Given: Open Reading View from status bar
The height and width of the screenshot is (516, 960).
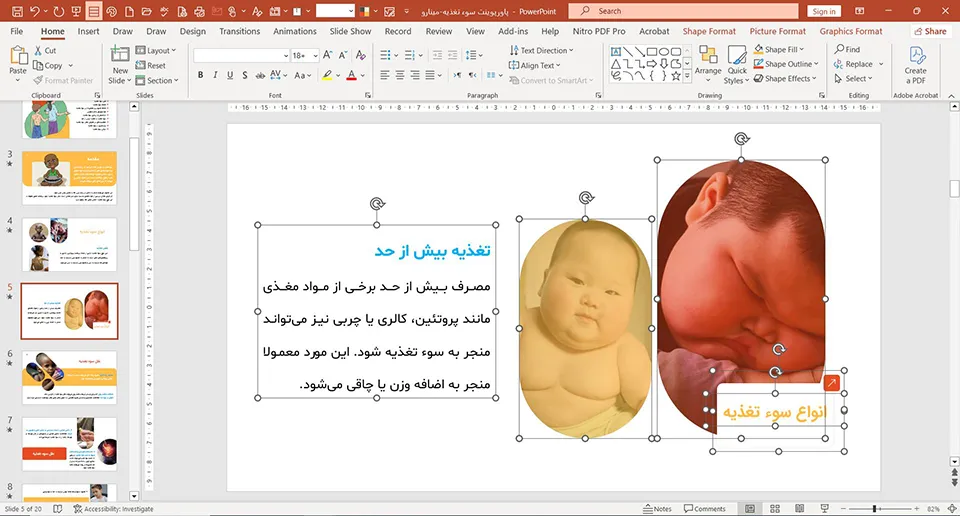Looking at the screenshot, I should click(800, 509).
